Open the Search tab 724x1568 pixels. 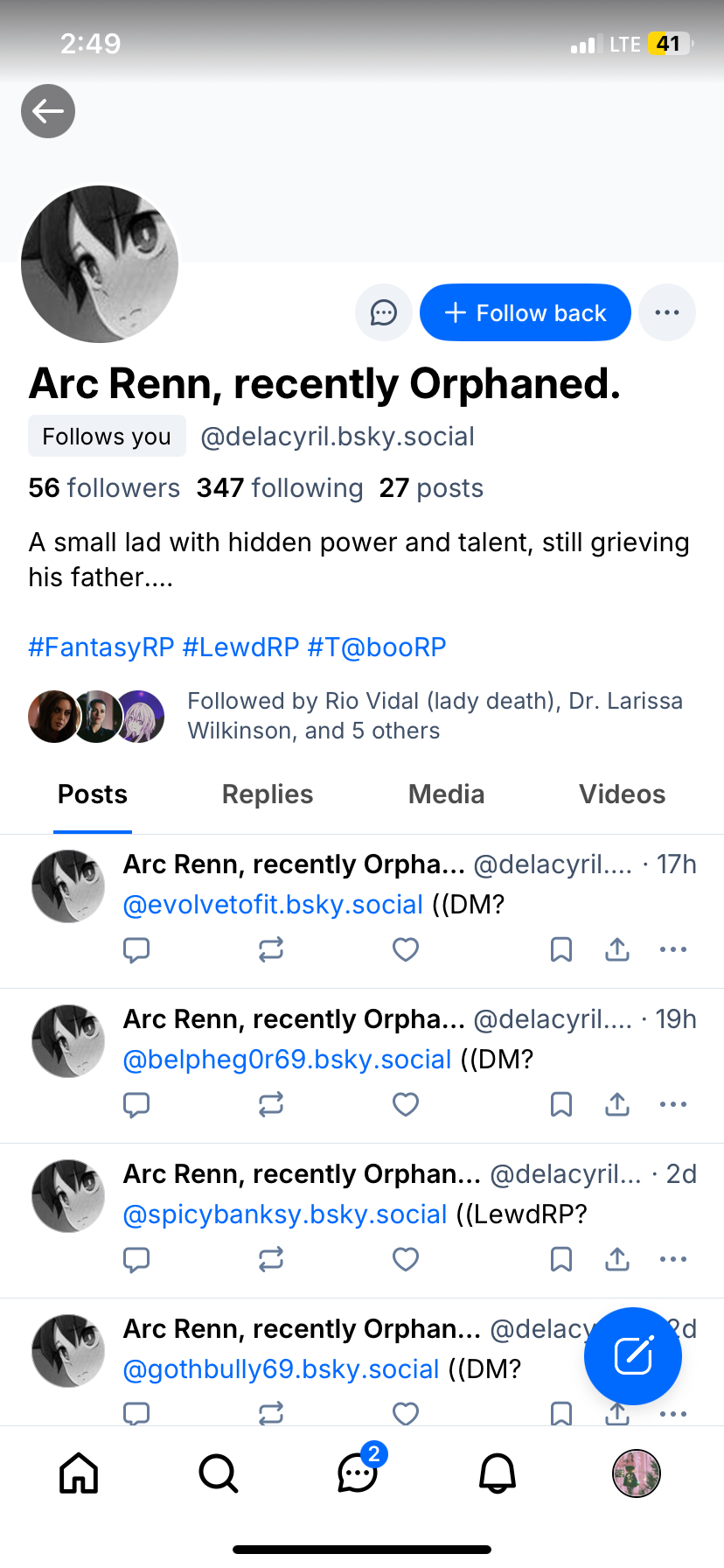(218, 1473)
